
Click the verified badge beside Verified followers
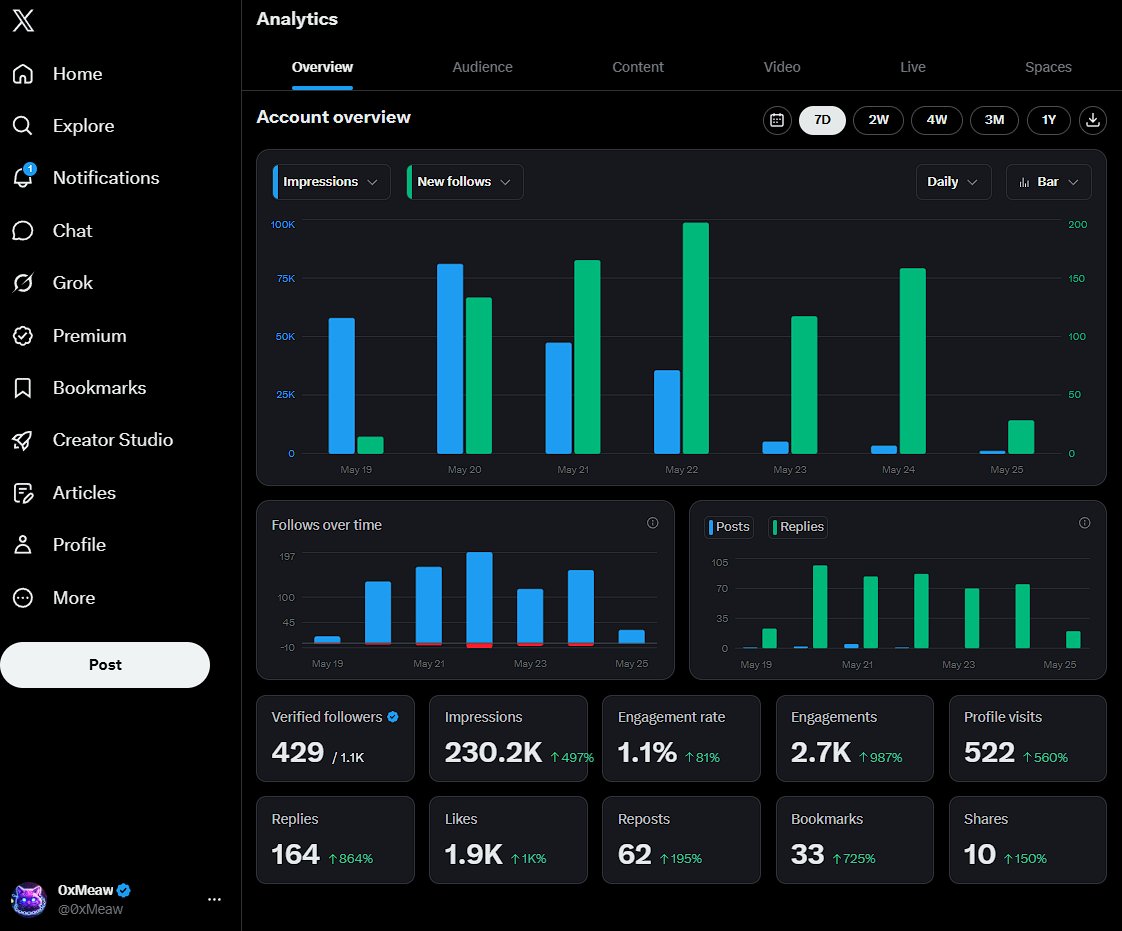pyautogui.click(x=393, y=716)
